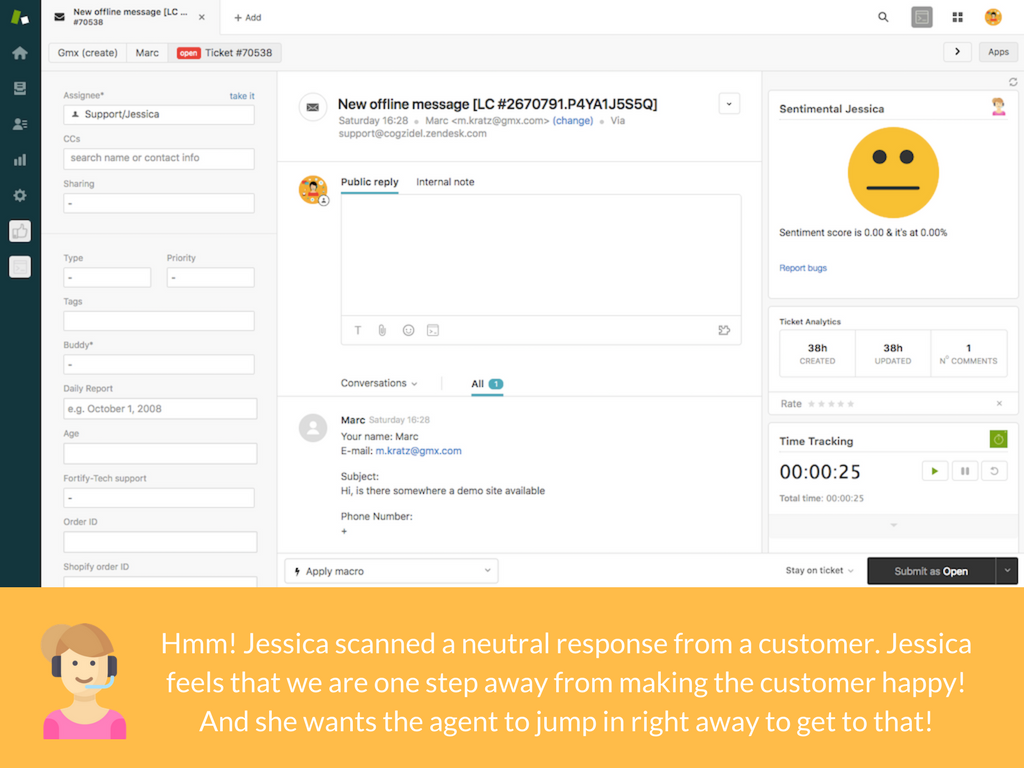Open the Submit as Open arrow menu
The image size is (1024, 768).
(1007, 571)
